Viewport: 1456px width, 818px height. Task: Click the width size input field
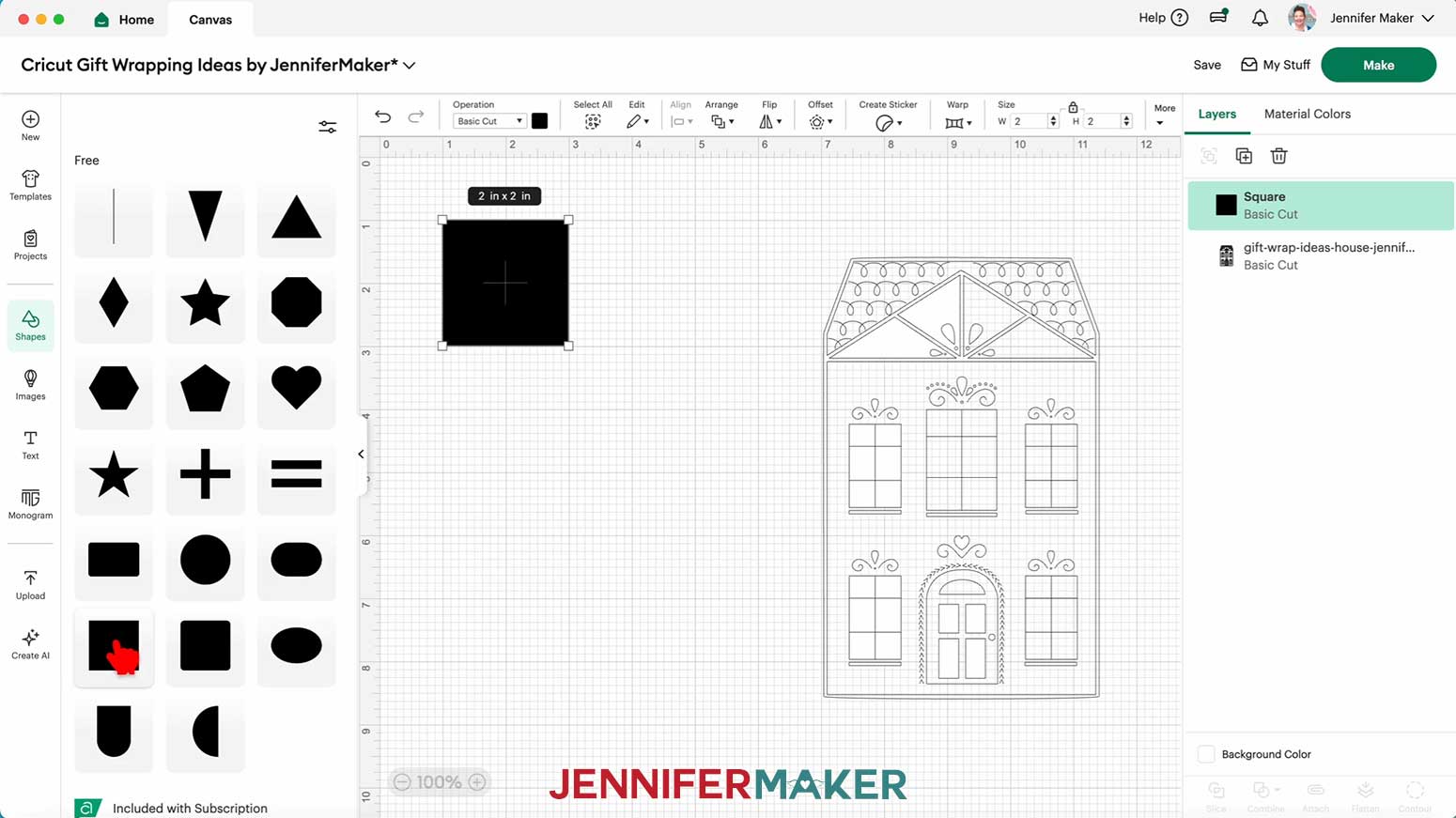coord(1029,121)
